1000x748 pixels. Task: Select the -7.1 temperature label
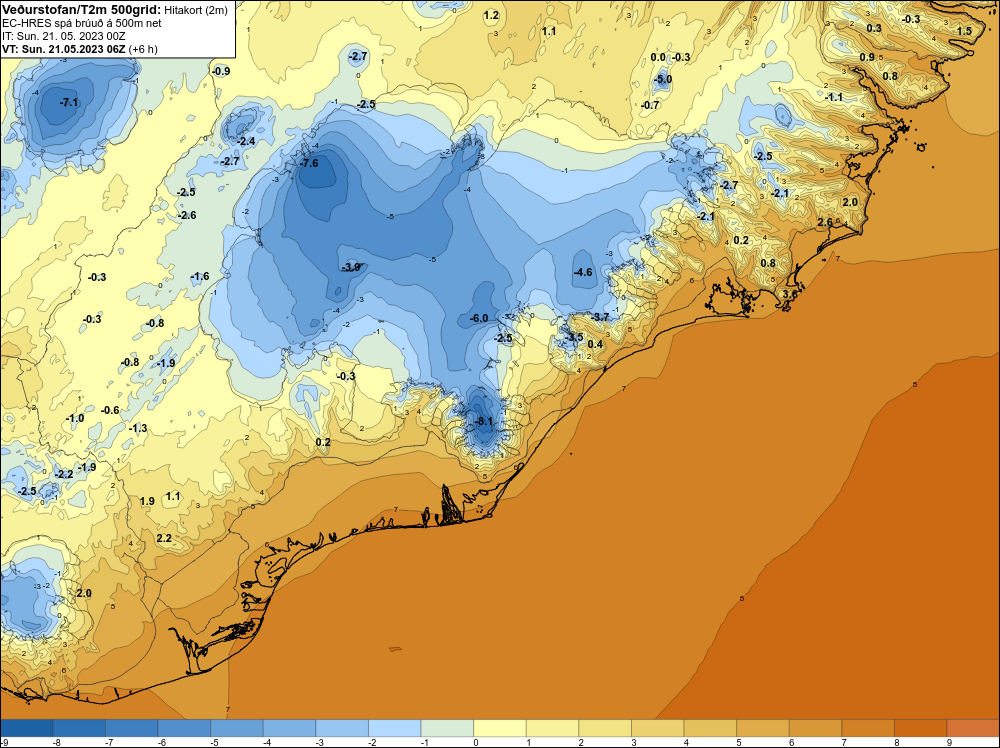[69, 102]
